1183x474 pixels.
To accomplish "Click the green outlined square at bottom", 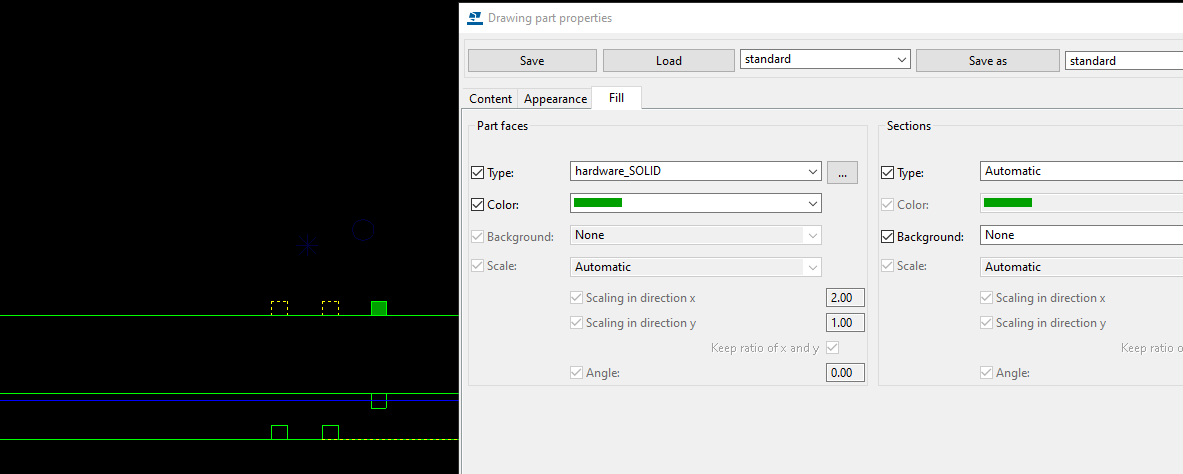I will click(x=330, y=432).
